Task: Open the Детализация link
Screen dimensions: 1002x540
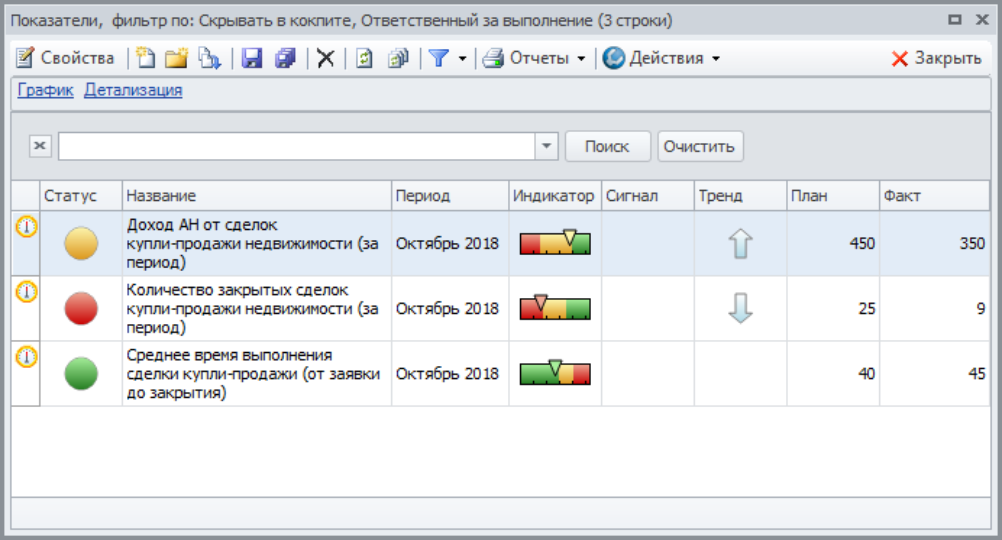Action: (133, 90)
